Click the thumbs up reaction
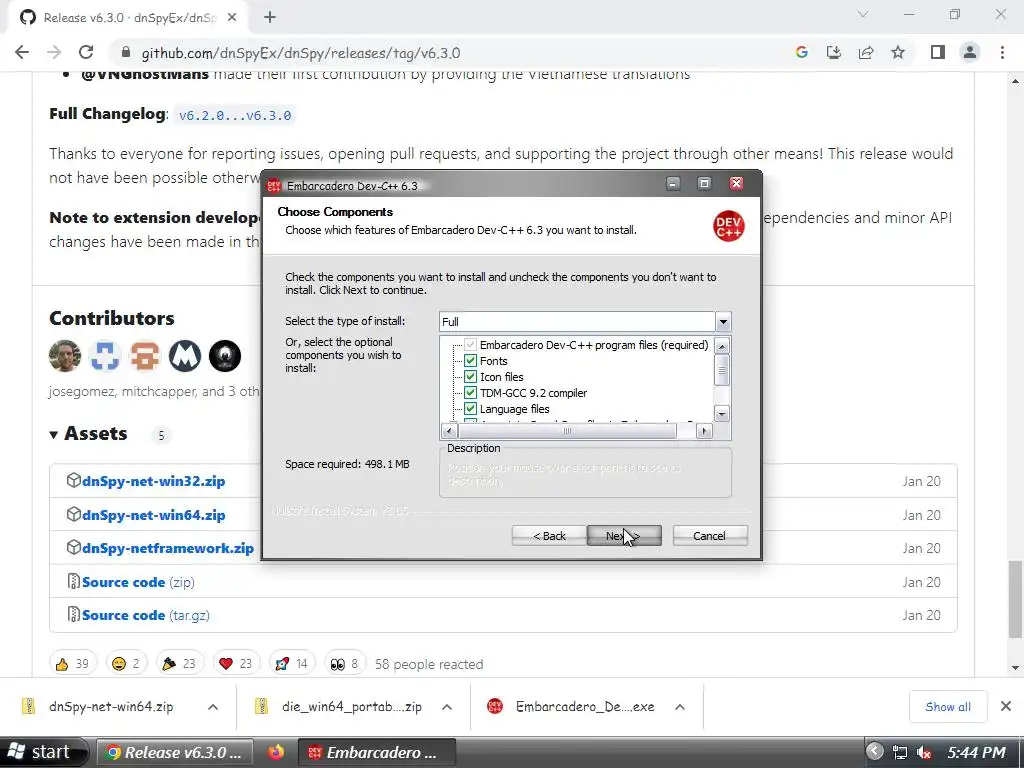 click(73, 664)
